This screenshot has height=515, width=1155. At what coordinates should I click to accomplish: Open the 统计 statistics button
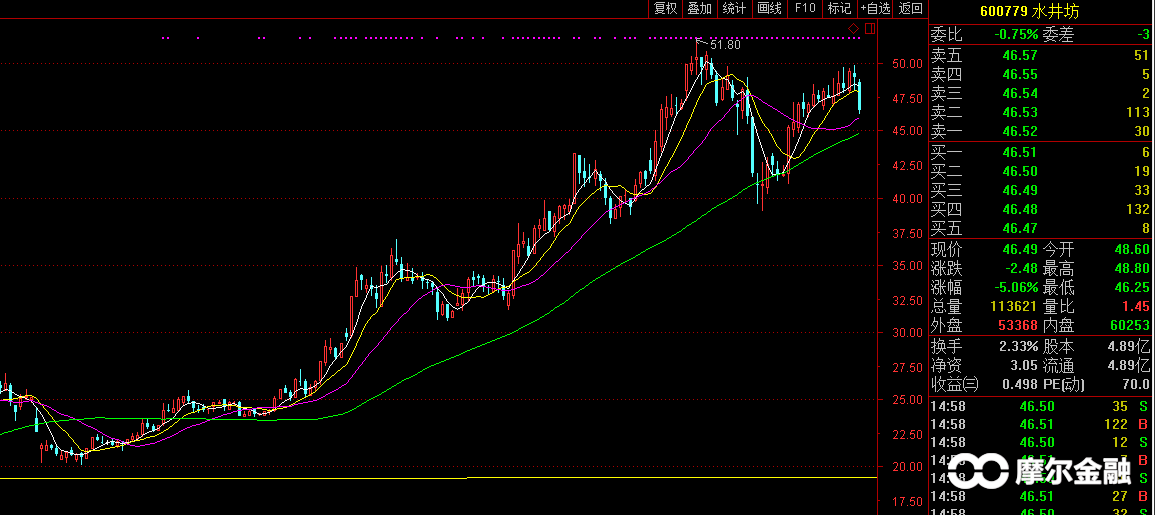pos(734,9)
